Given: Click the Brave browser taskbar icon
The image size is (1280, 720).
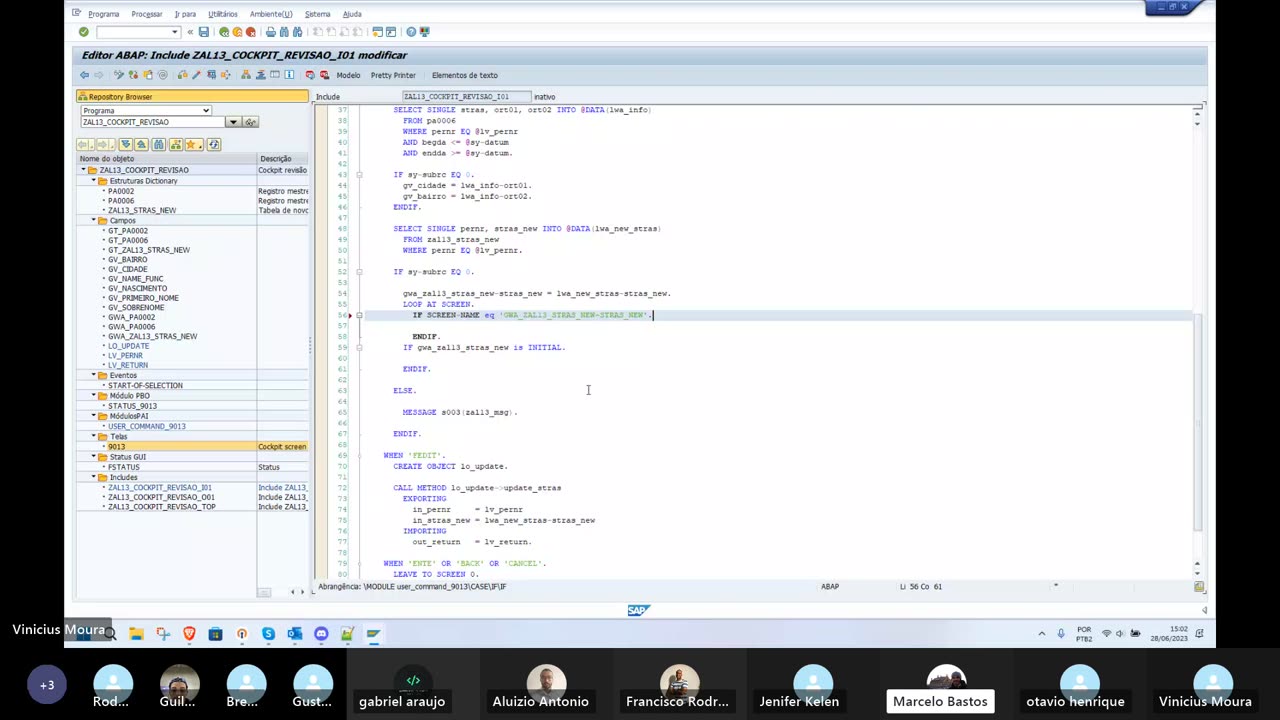Looking at the screenshot, I should [x=189, y=634].
